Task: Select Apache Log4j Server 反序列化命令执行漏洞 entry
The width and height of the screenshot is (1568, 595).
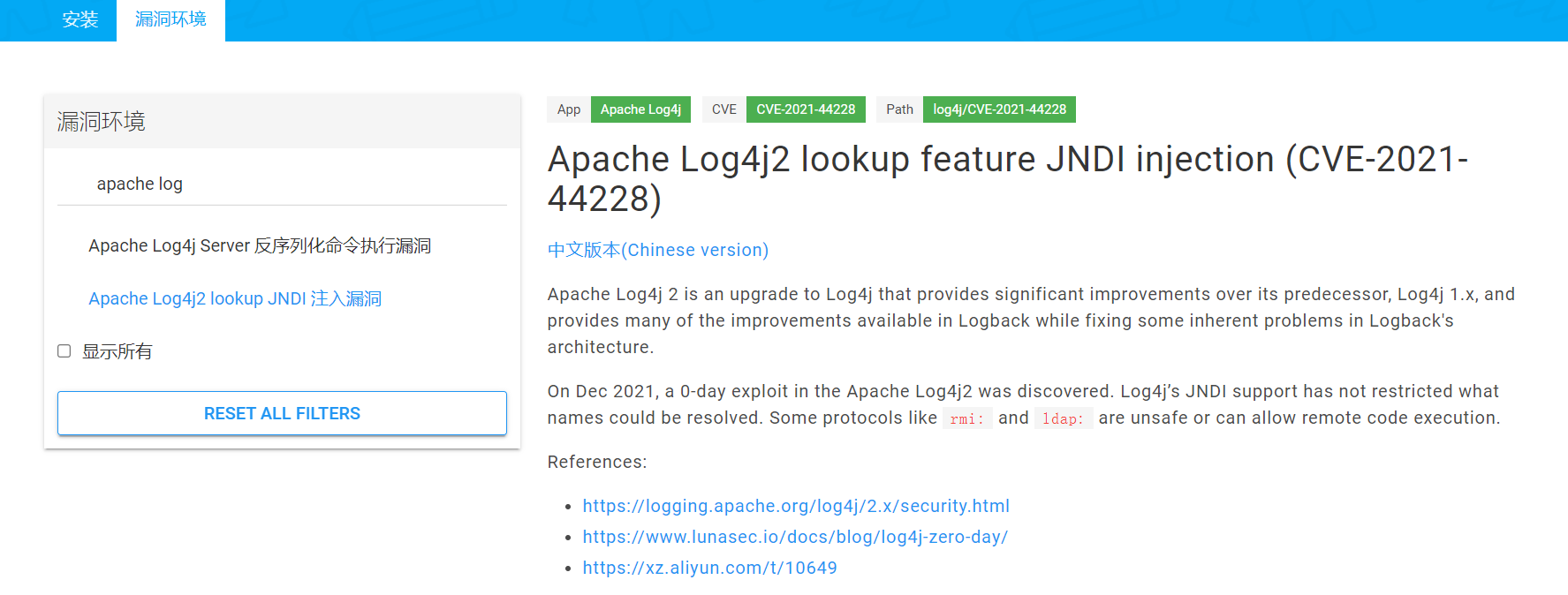Action: click(x=260, y=245)
